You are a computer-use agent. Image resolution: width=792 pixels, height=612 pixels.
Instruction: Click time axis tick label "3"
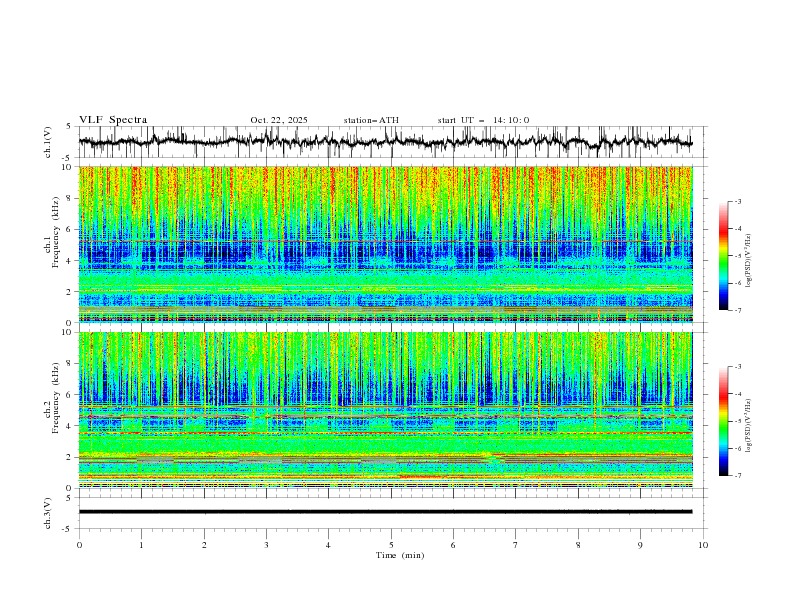pos(266,545)
